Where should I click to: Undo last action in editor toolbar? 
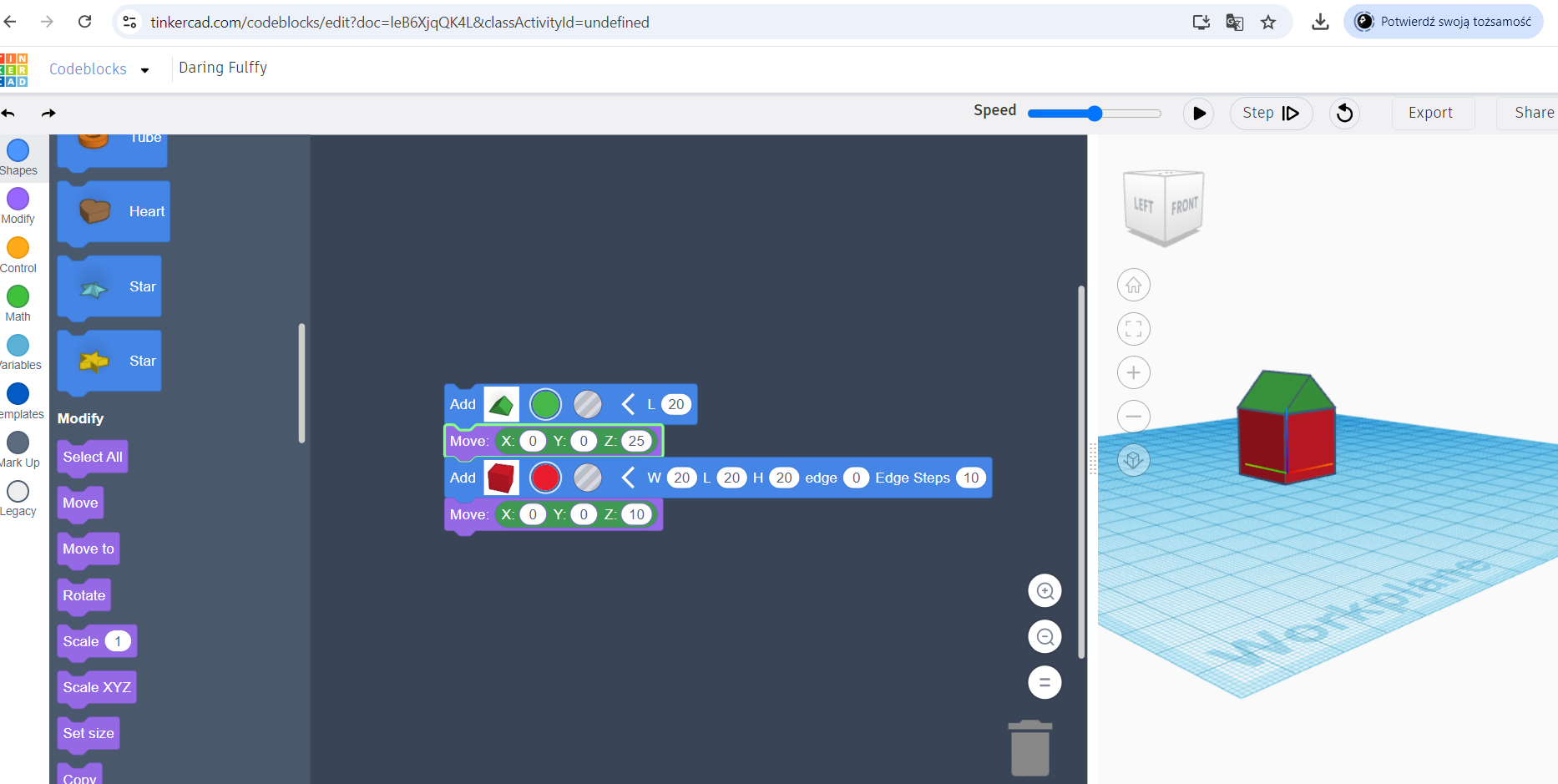8,114
